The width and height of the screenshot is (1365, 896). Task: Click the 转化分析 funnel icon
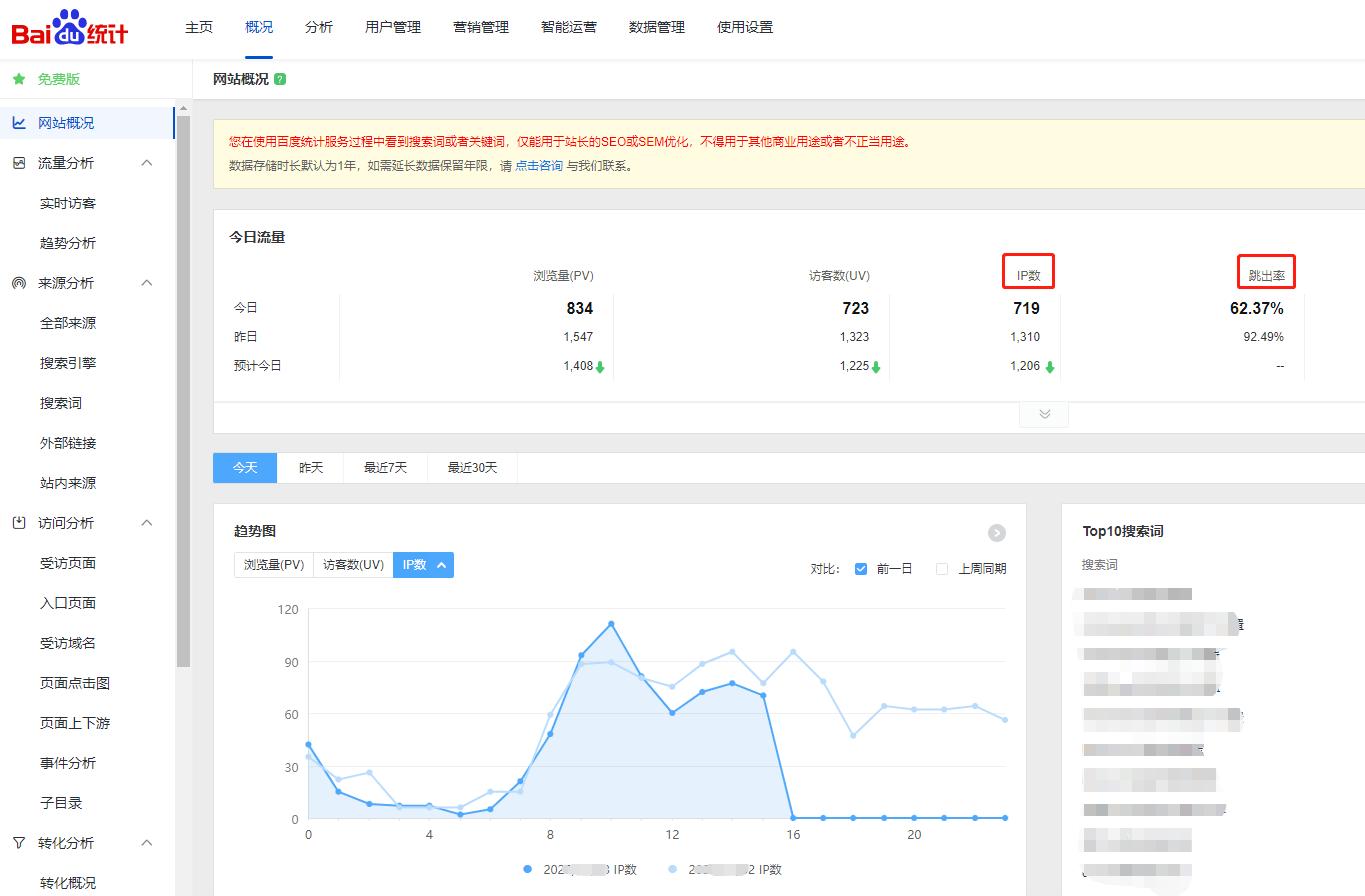(x=18, y=842)
